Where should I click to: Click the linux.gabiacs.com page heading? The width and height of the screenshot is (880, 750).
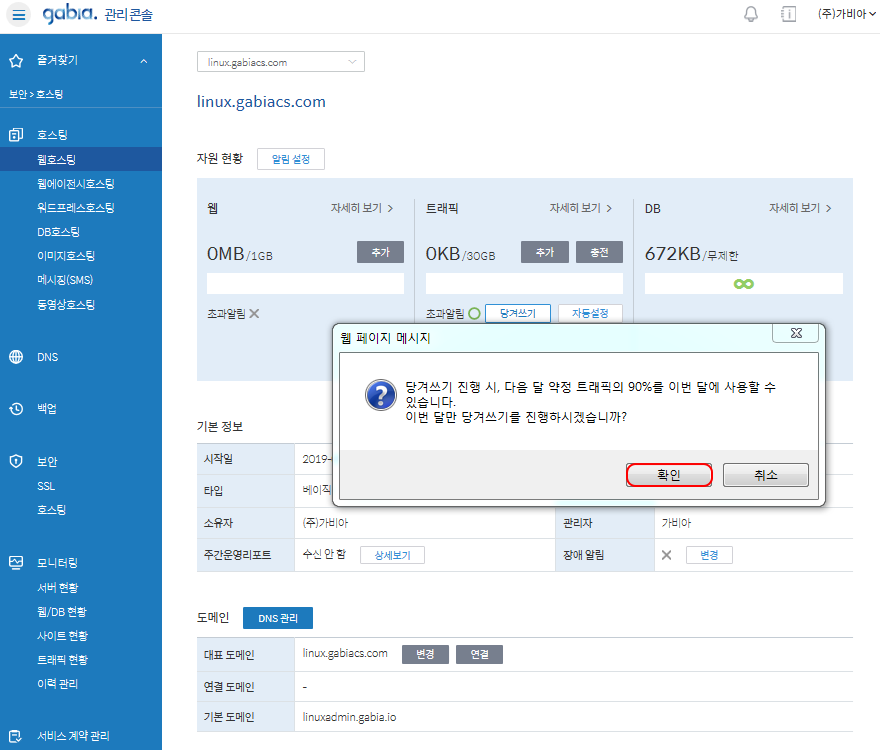(x=261, y=102)
